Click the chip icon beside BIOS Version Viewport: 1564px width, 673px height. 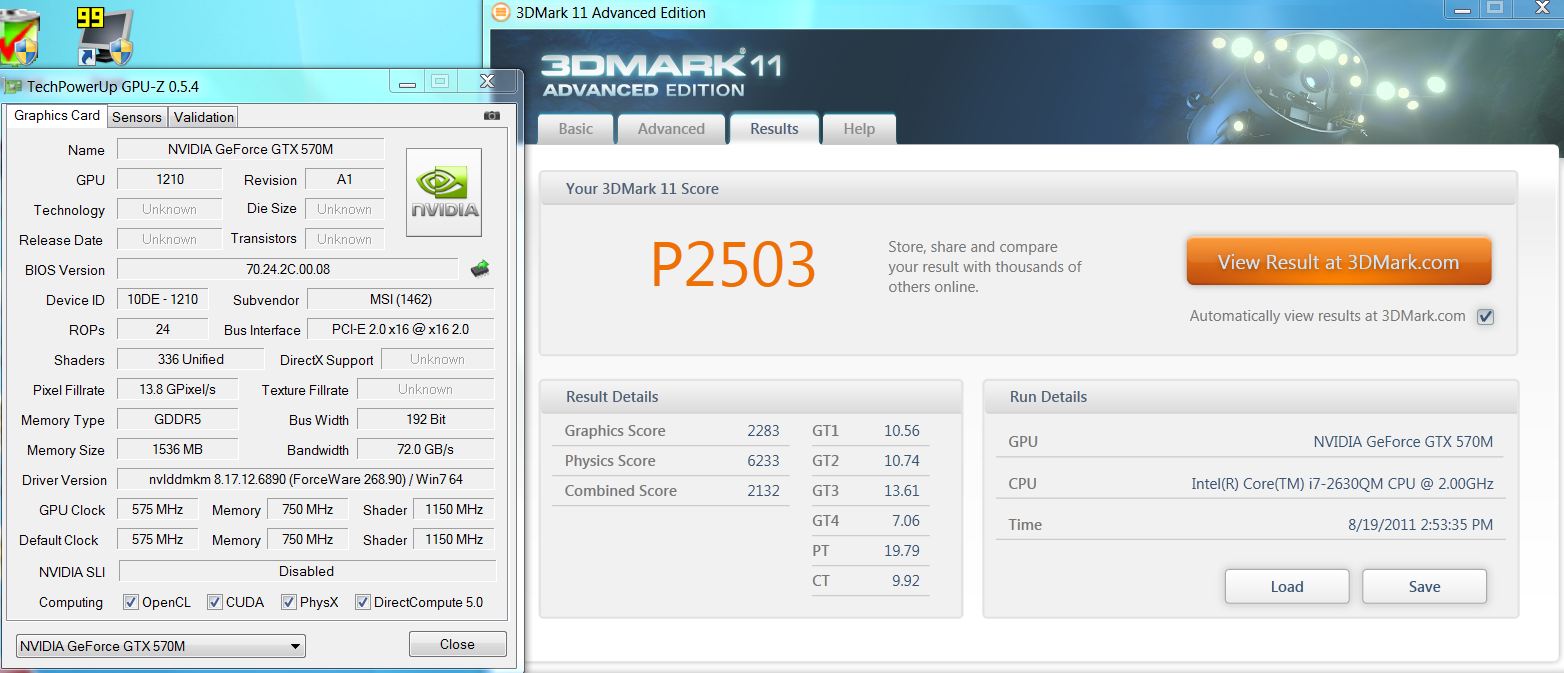[480, 269]
